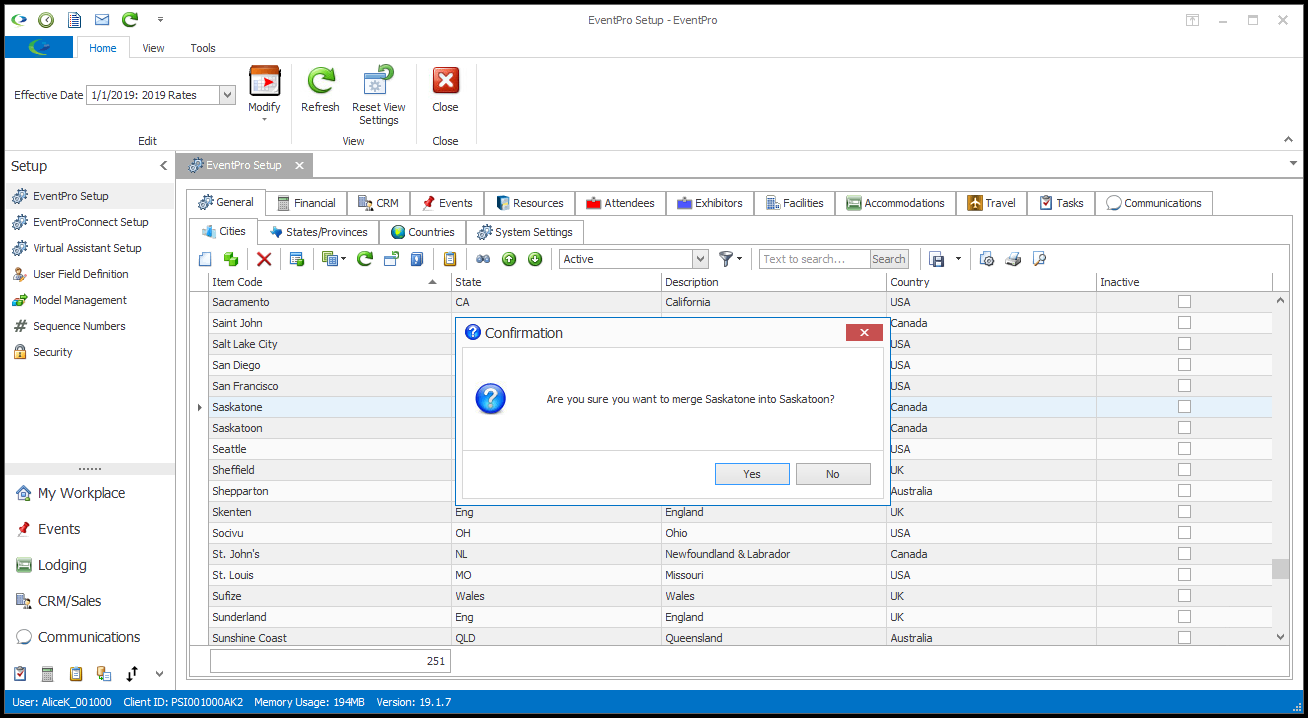Toggle Inactive checkbox for Saskatone row
Image resolution: width=1308 pixels, height=718 pixels.
tap(1184, 407)
